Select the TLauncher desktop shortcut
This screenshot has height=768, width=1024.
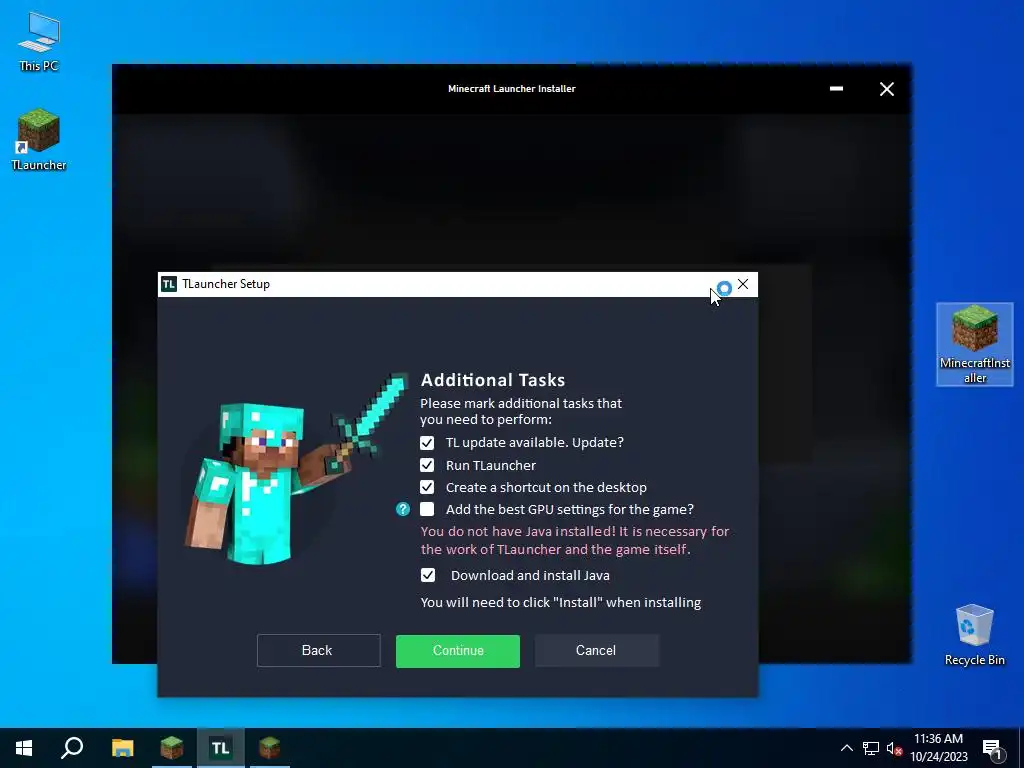(39, 140)
